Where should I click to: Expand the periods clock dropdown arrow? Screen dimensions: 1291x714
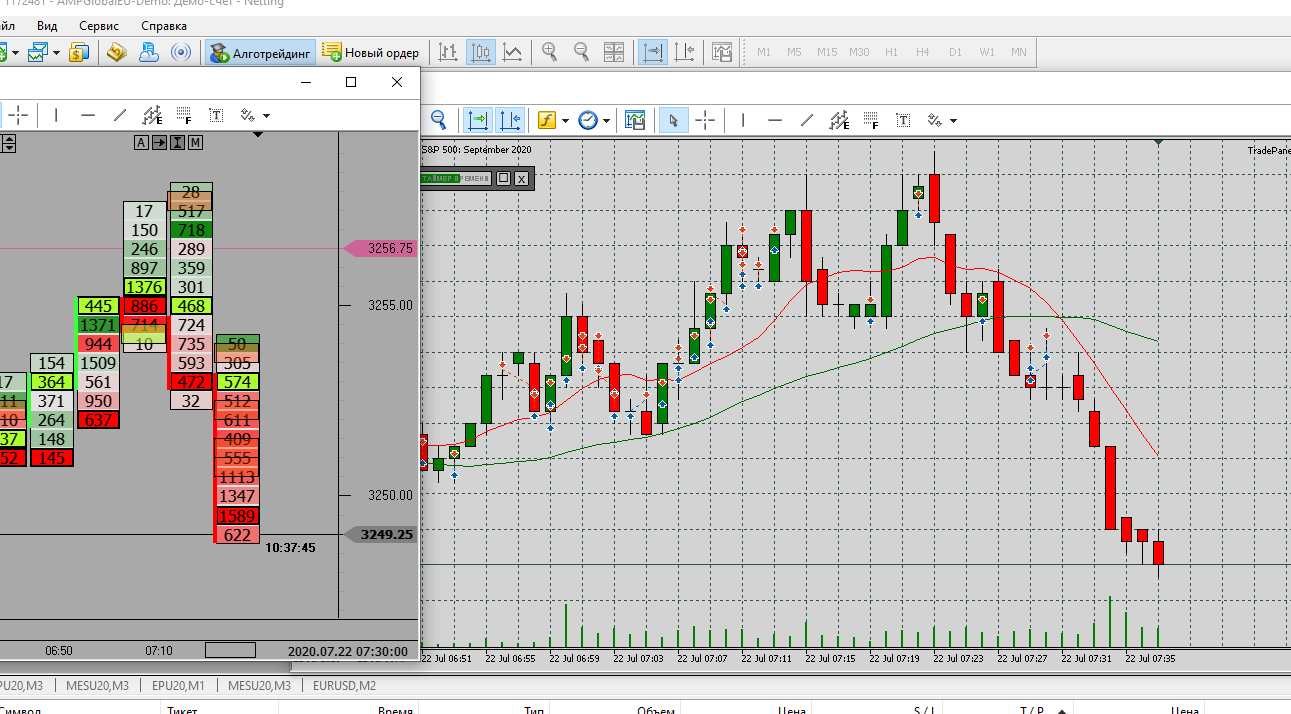(607, 121)
